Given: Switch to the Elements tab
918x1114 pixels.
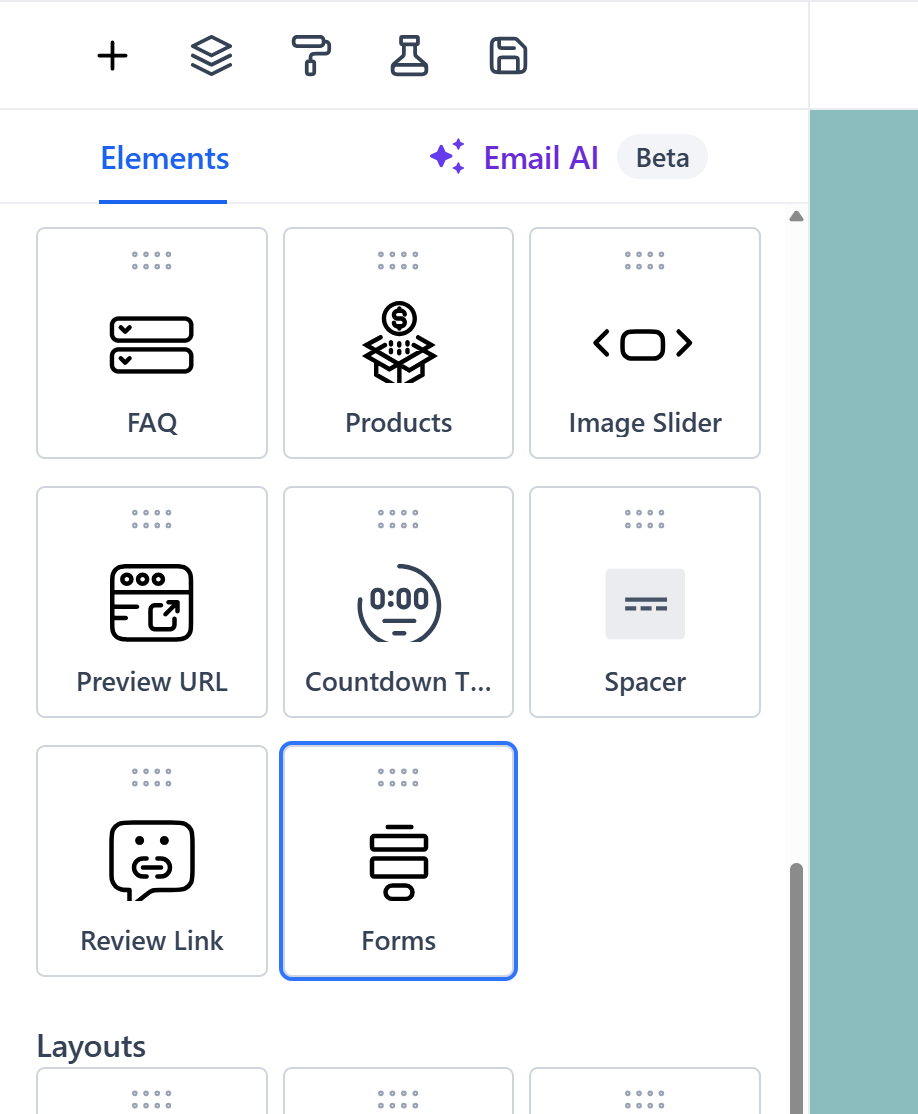Looking at the screenshot, I should click(x=164, y=157).
